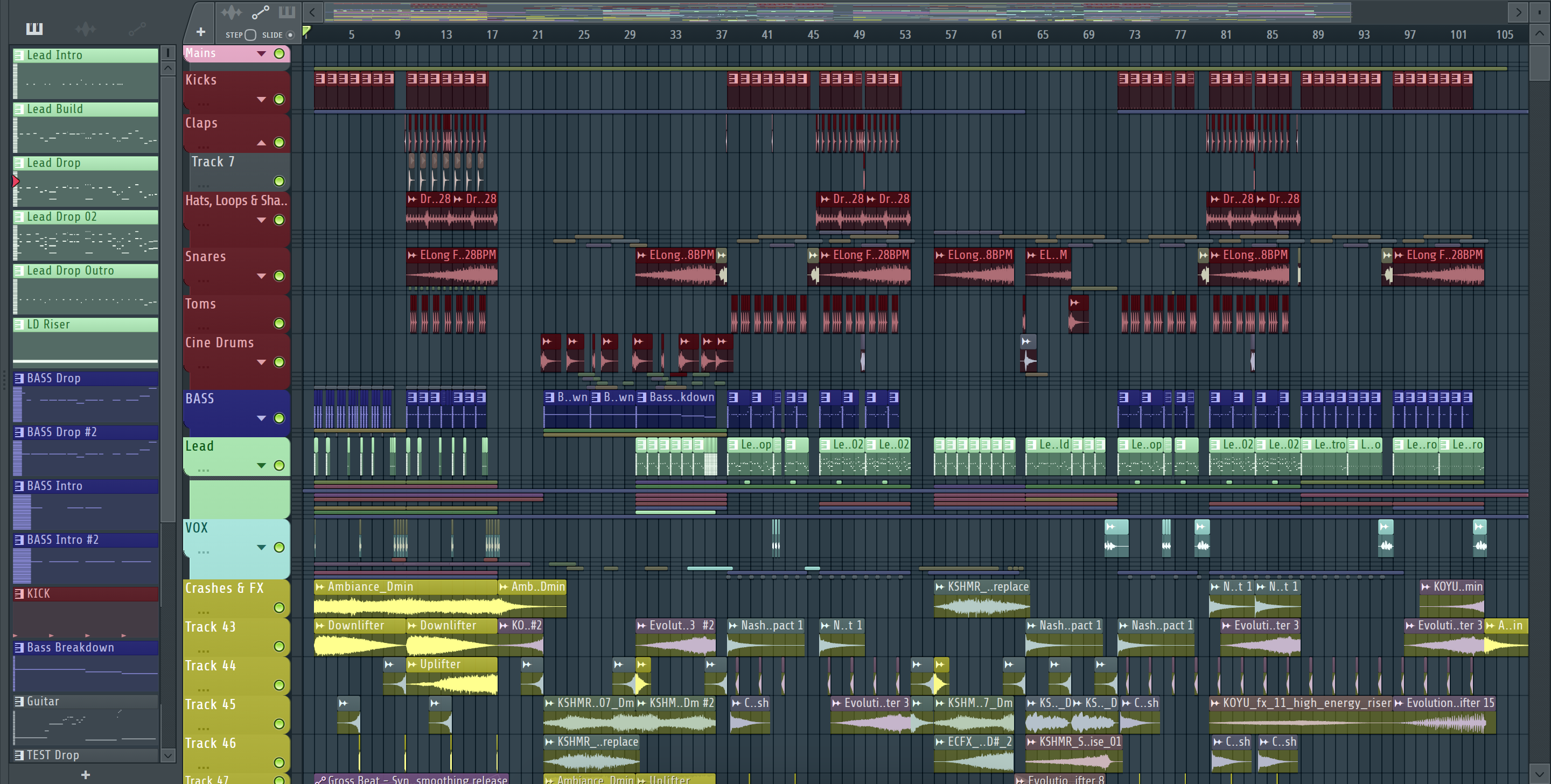The image size is (1551, 784).
Task: Click the down arrow of playlist vertical scrollbar
Action: pyautogui.click(x=1540, y=773)
